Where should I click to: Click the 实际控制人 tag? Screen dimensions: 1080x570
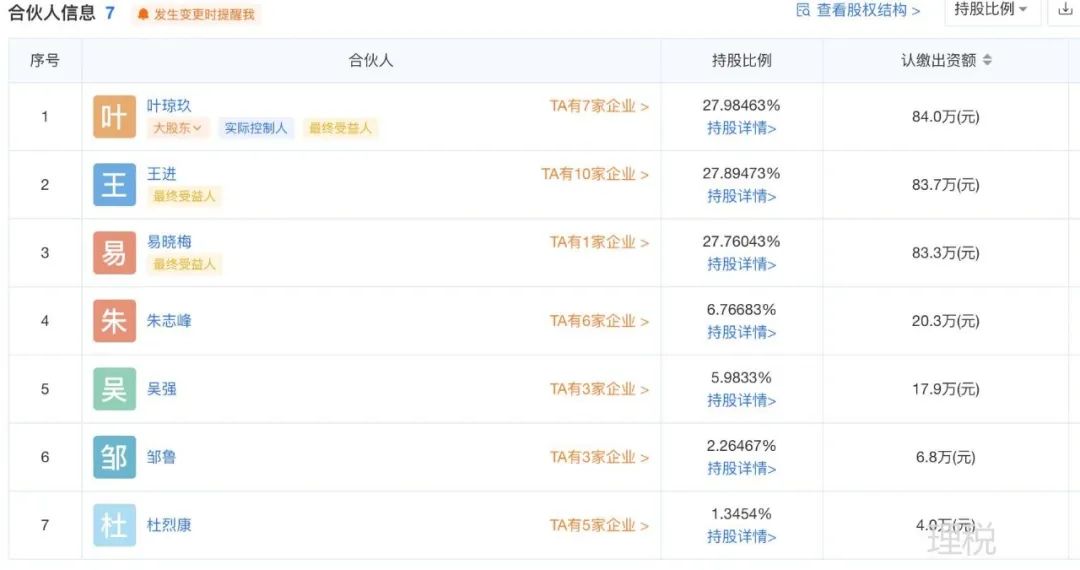click(256, 128)
